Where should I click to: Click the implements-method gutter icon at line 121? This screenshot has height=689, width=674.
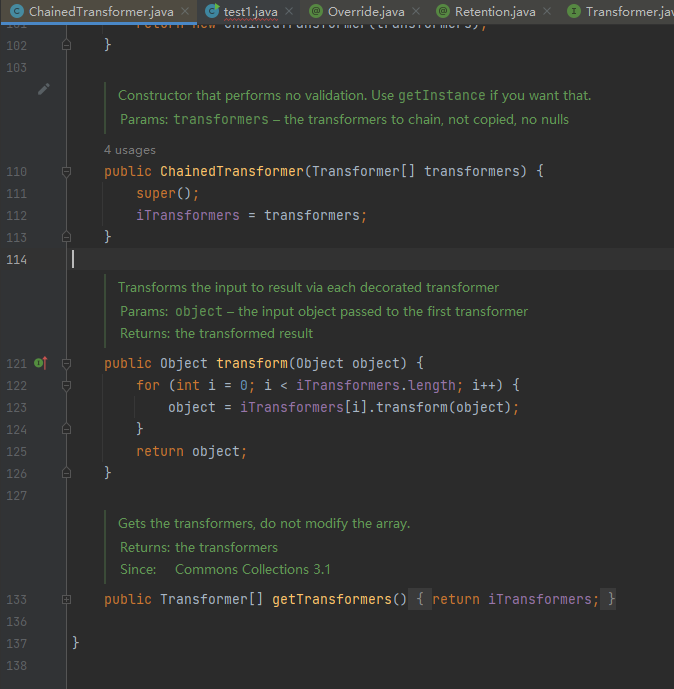tap(40, 363)
